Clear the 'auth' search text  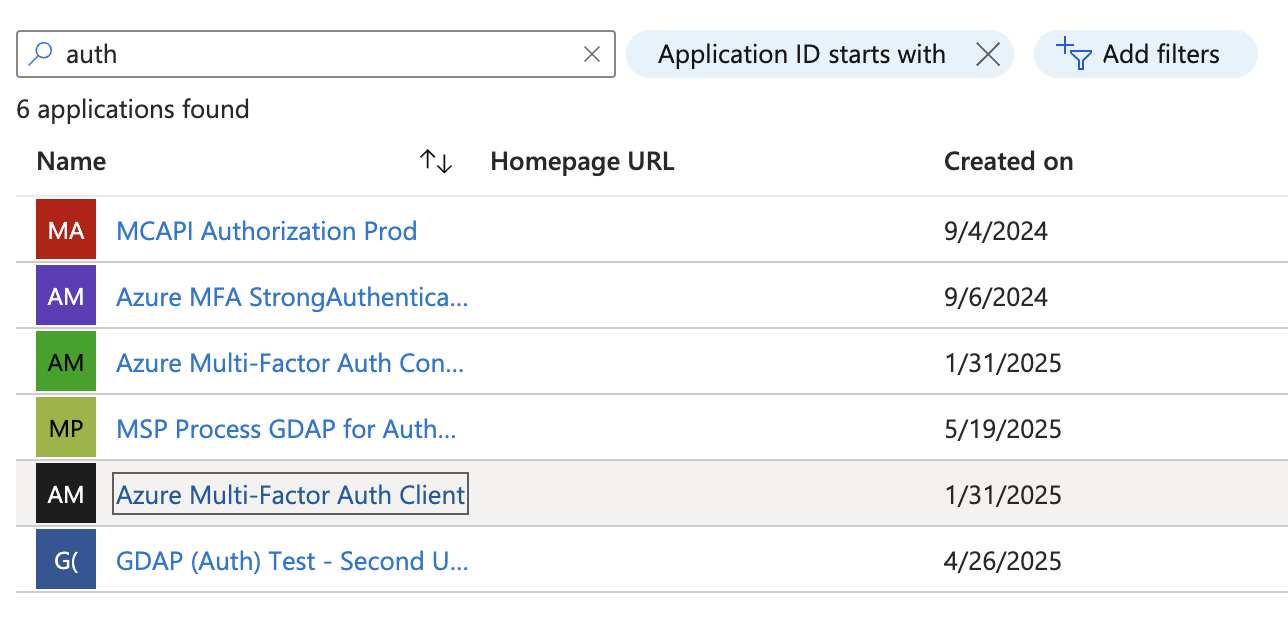(x=592, y=54)
